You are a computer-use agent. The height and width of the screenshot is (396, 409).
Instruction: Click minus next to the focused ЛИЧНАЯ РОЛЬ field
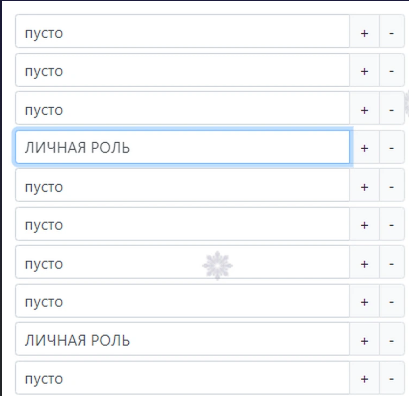pos(392,147)
